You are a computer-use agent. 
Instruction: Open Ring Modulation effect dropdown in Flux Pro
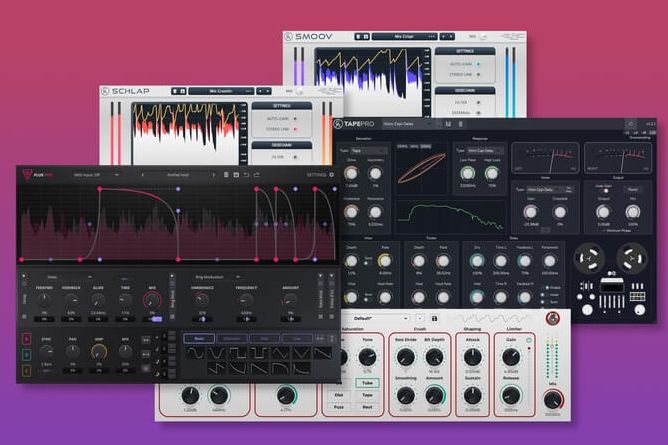(x=216, y=277)
